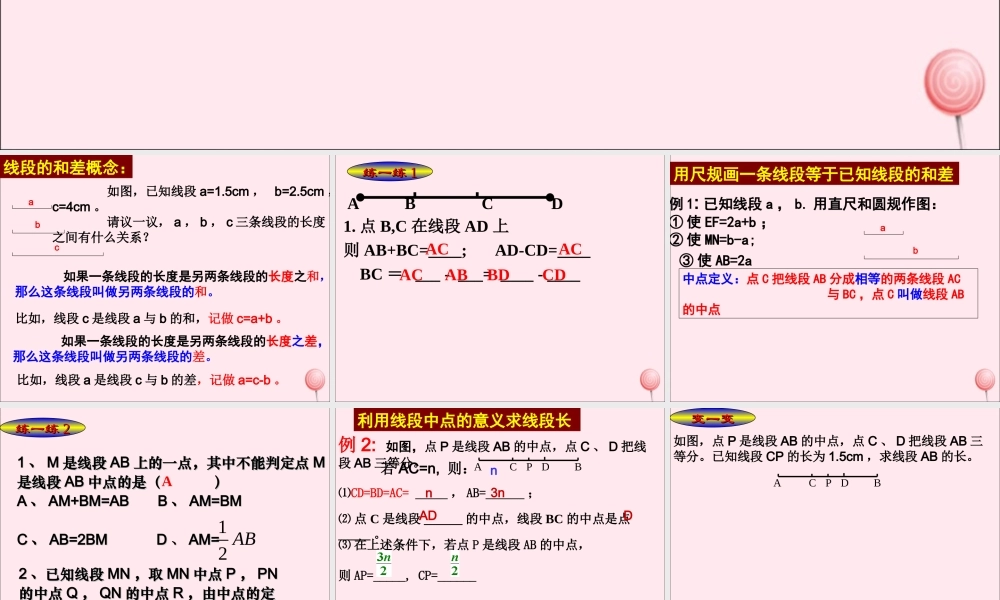Select segment a in the 尺规 slide
Viewport: 1000px width, 600px height.
tap(883, 230)
